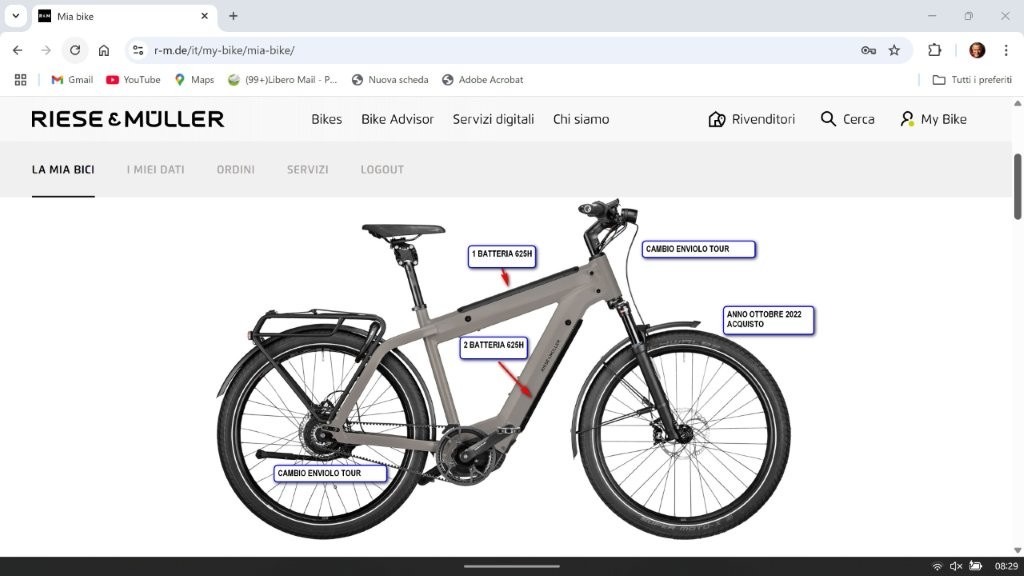This screenshot has width=1024, height=576.
Task: Open the Chrome three-dot menu
Action: point(1006,50)
